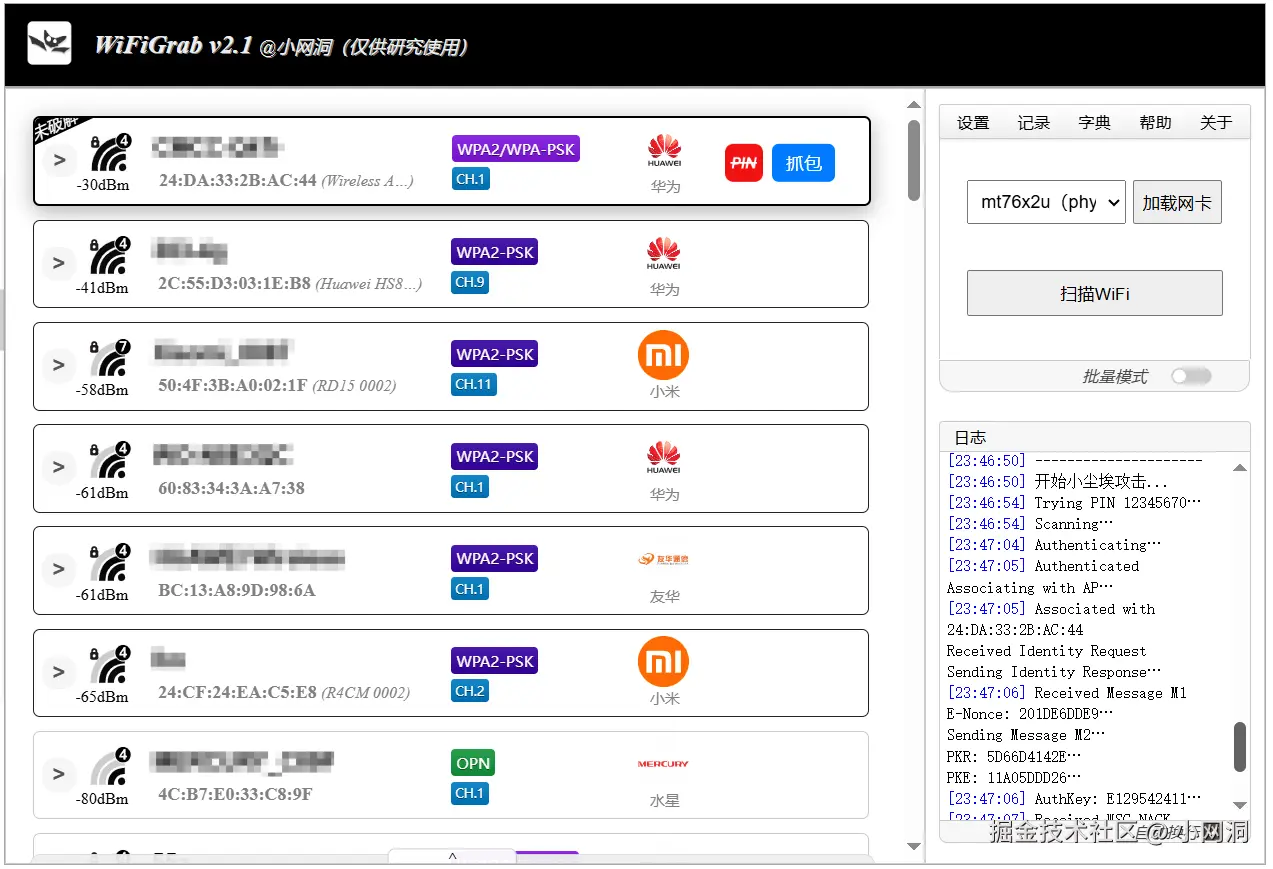The image size is (1273, 869).
Task: Click the bottom panel collapse caret
Action: pos(452,856)
